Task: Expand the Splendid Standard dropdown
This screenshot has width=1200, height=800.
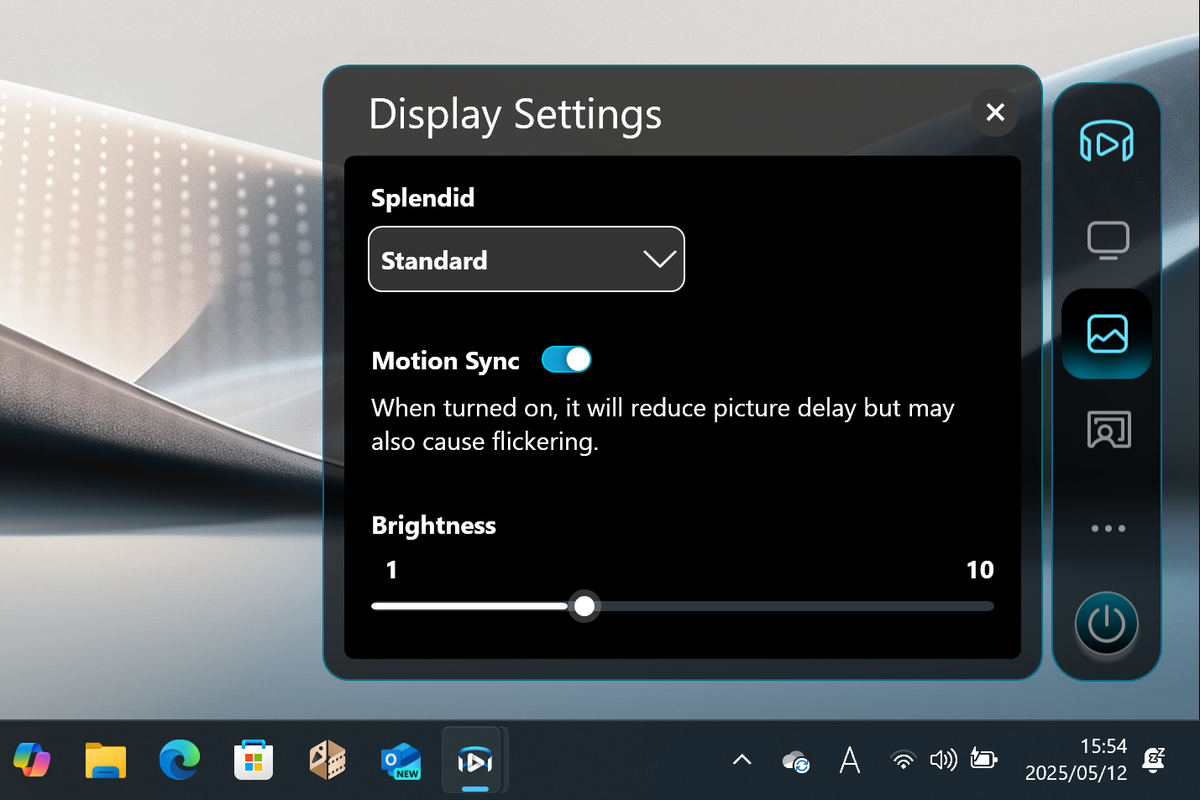Action: click(x=527, y=260)
